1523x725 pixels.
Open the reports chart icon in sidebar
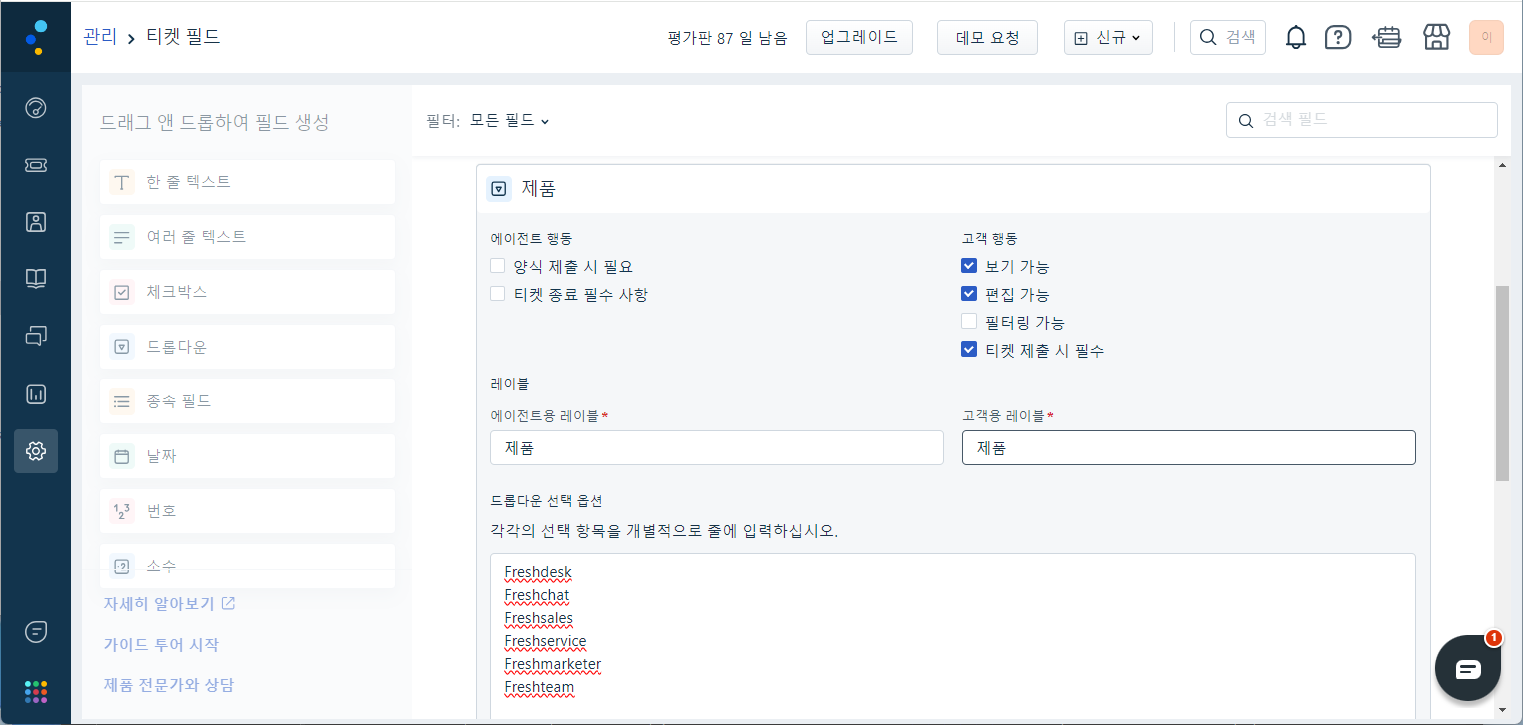click(x=36, y=394)
